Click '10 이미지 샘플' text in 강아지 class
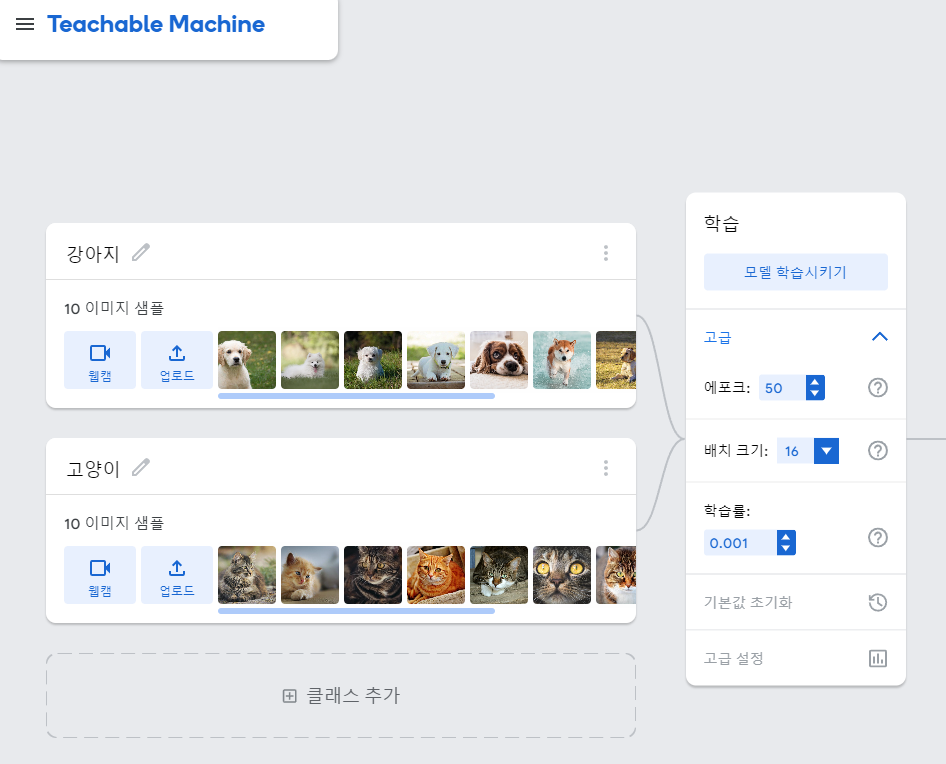This screenshot has height=764, width=946. pos(114,308)
